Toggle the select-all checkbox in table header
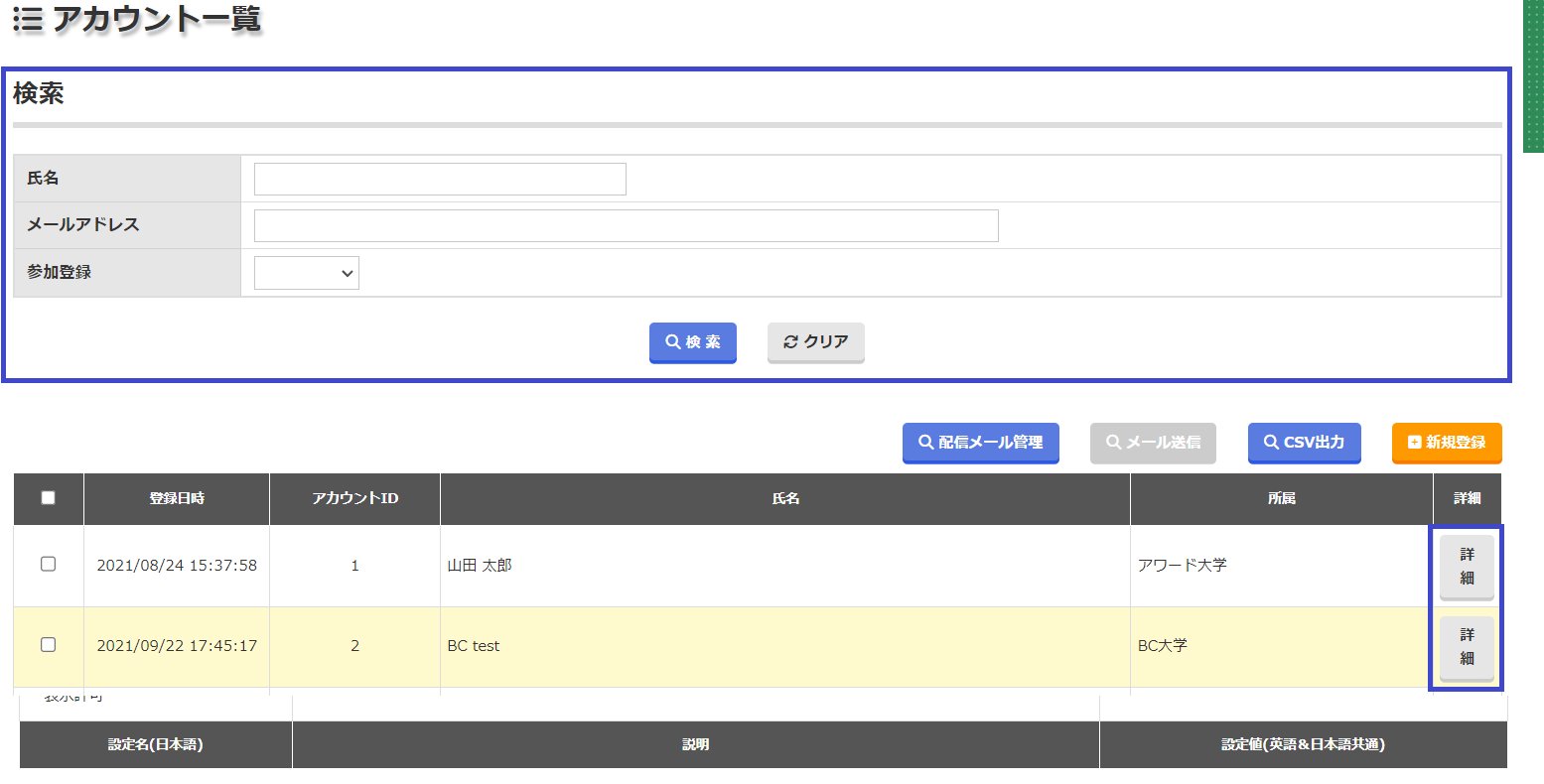The height and width of the screenshot is (784, 1544). pos(48,498)
